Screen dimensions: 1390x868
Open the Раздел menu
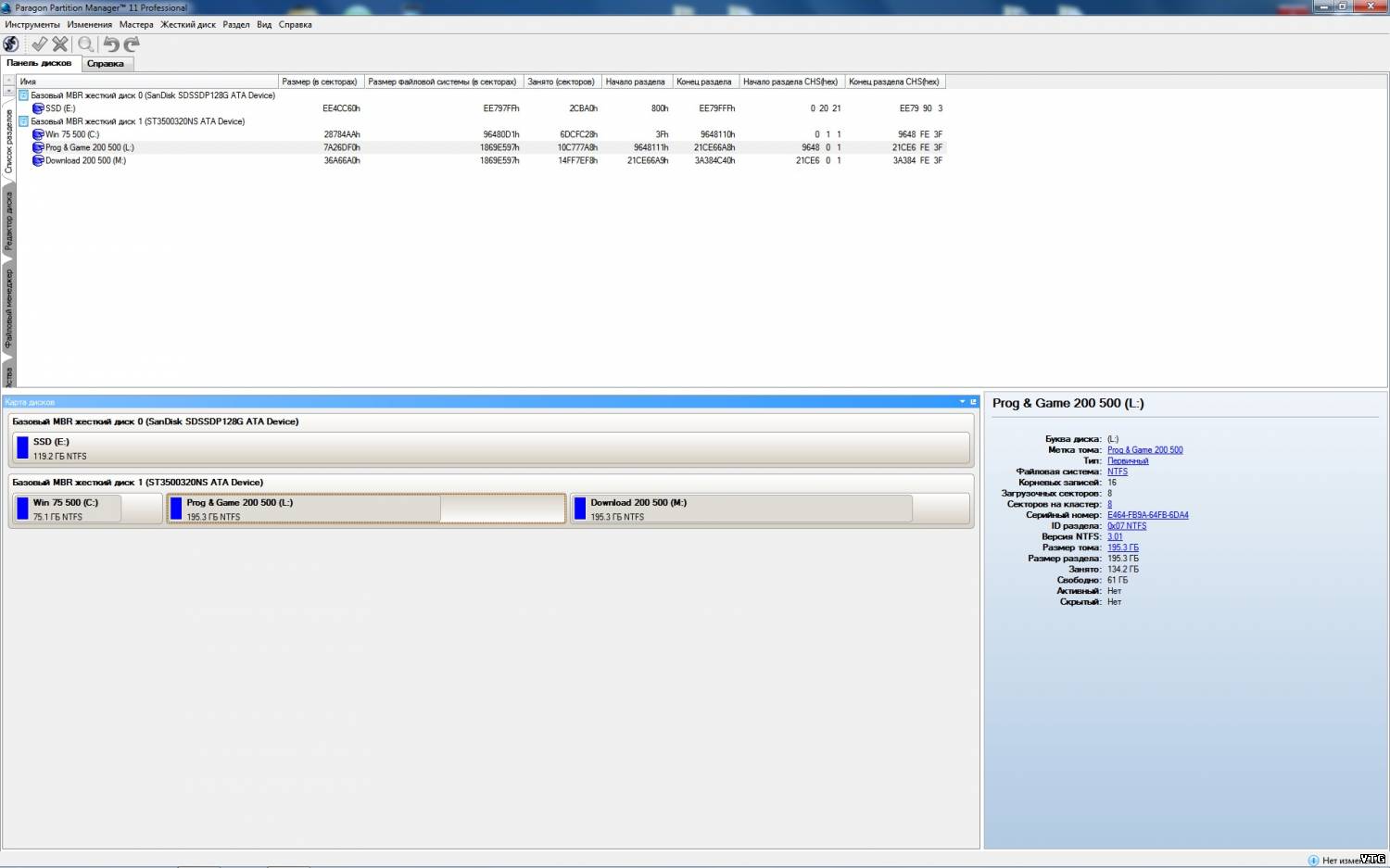pos(236,25)
